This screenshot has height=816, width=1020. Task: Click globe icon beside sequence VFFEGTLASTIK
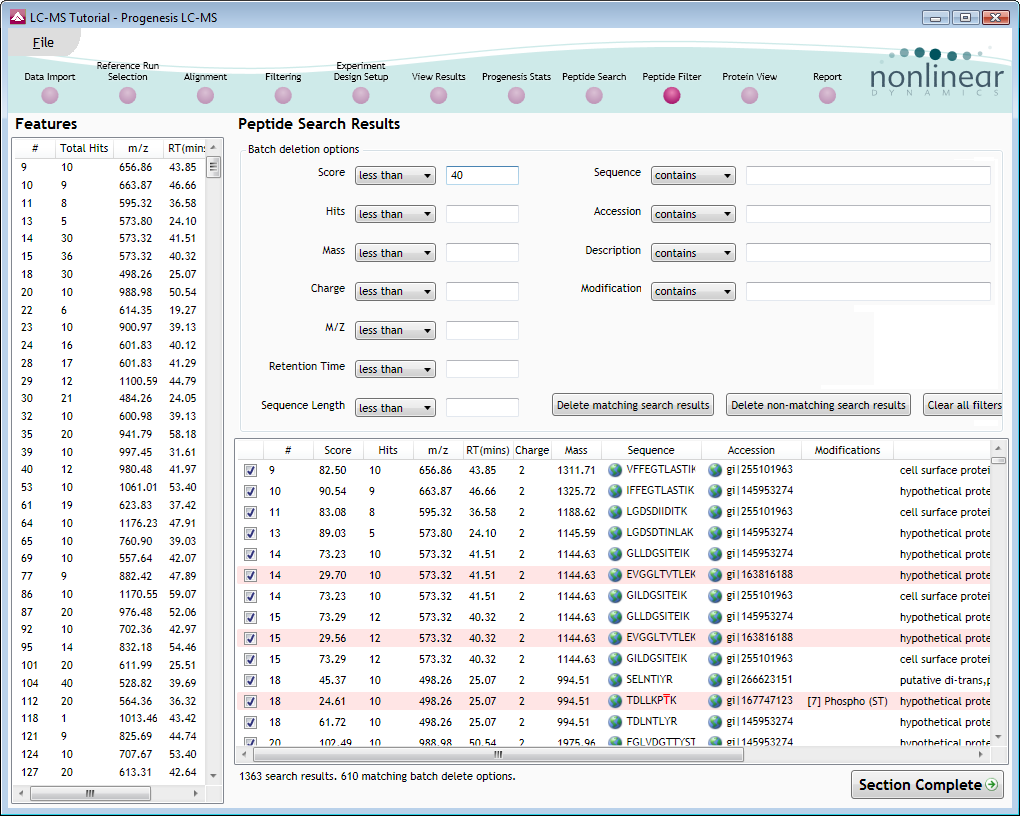[x=615, y=470]
